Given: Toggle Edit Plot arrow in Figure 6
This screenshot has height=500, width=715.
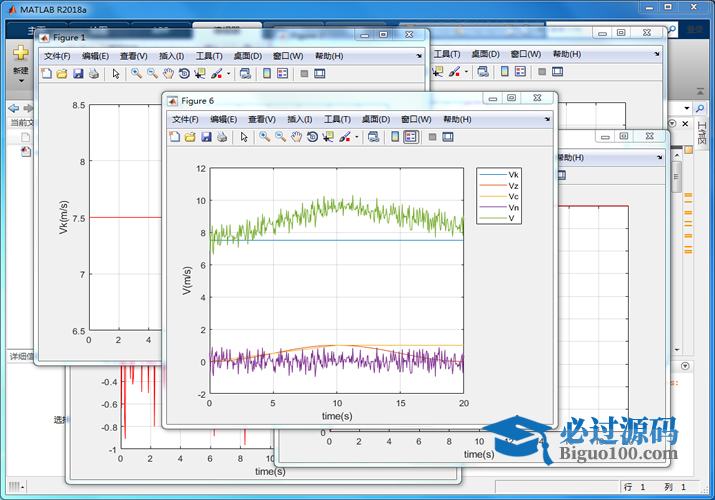Looking at the screenshot, I should click(x=244, y=137).
